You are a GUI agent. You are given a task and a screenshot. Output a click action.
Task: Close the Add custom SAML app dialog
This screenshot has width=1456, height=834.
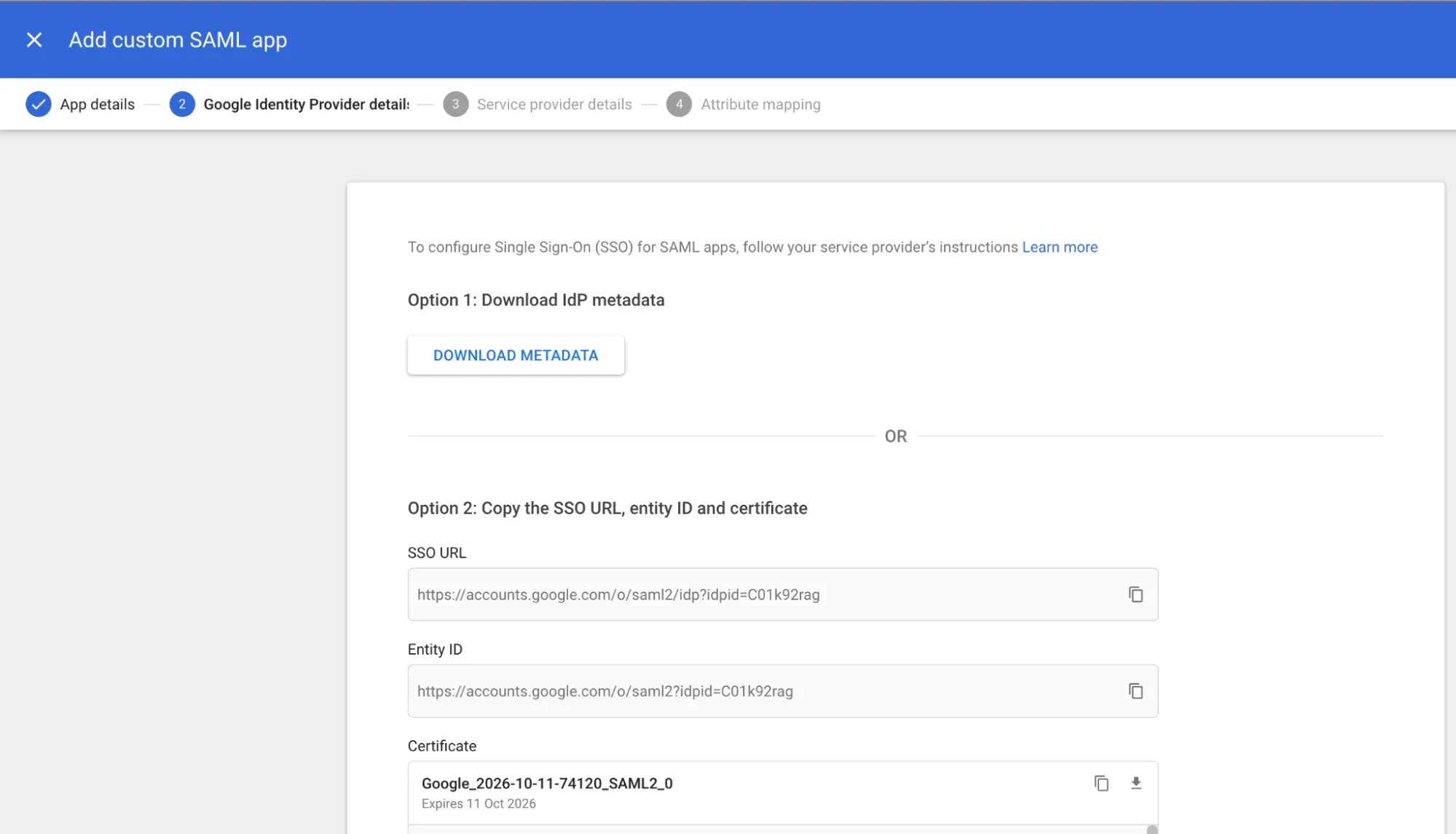[34, 40]
